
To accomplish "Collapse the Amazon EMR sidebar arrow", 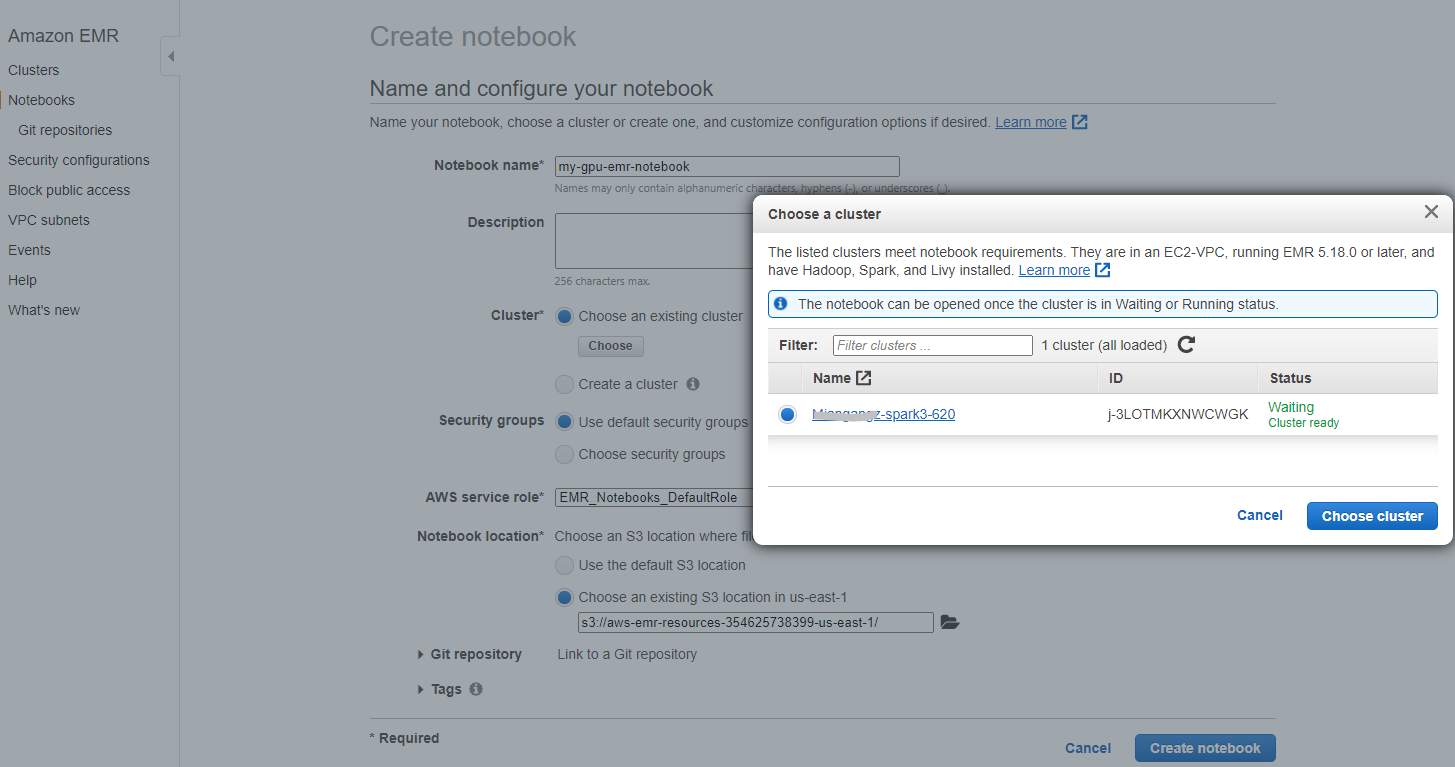I will 170,56.
